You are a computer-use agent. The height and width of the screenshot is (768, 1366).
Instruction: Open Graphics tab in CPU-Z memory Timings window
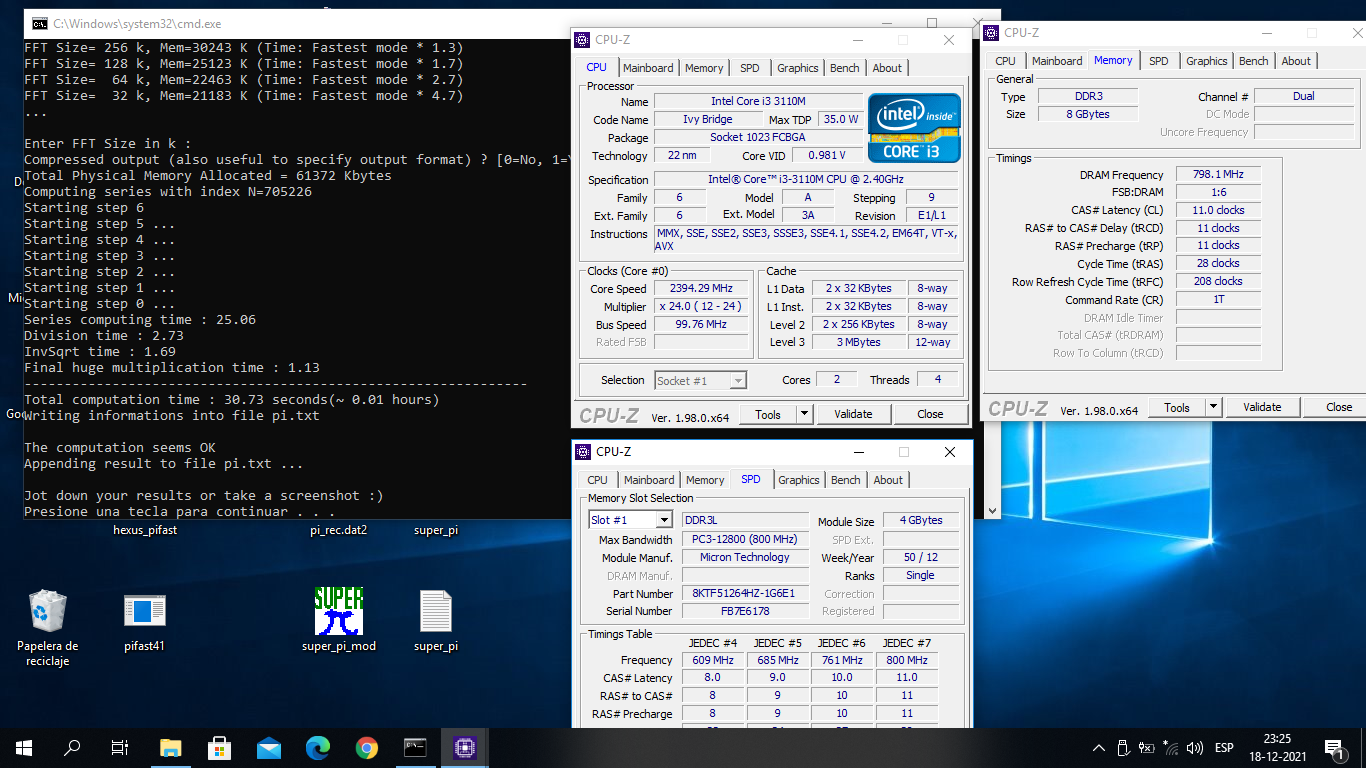1207,61
